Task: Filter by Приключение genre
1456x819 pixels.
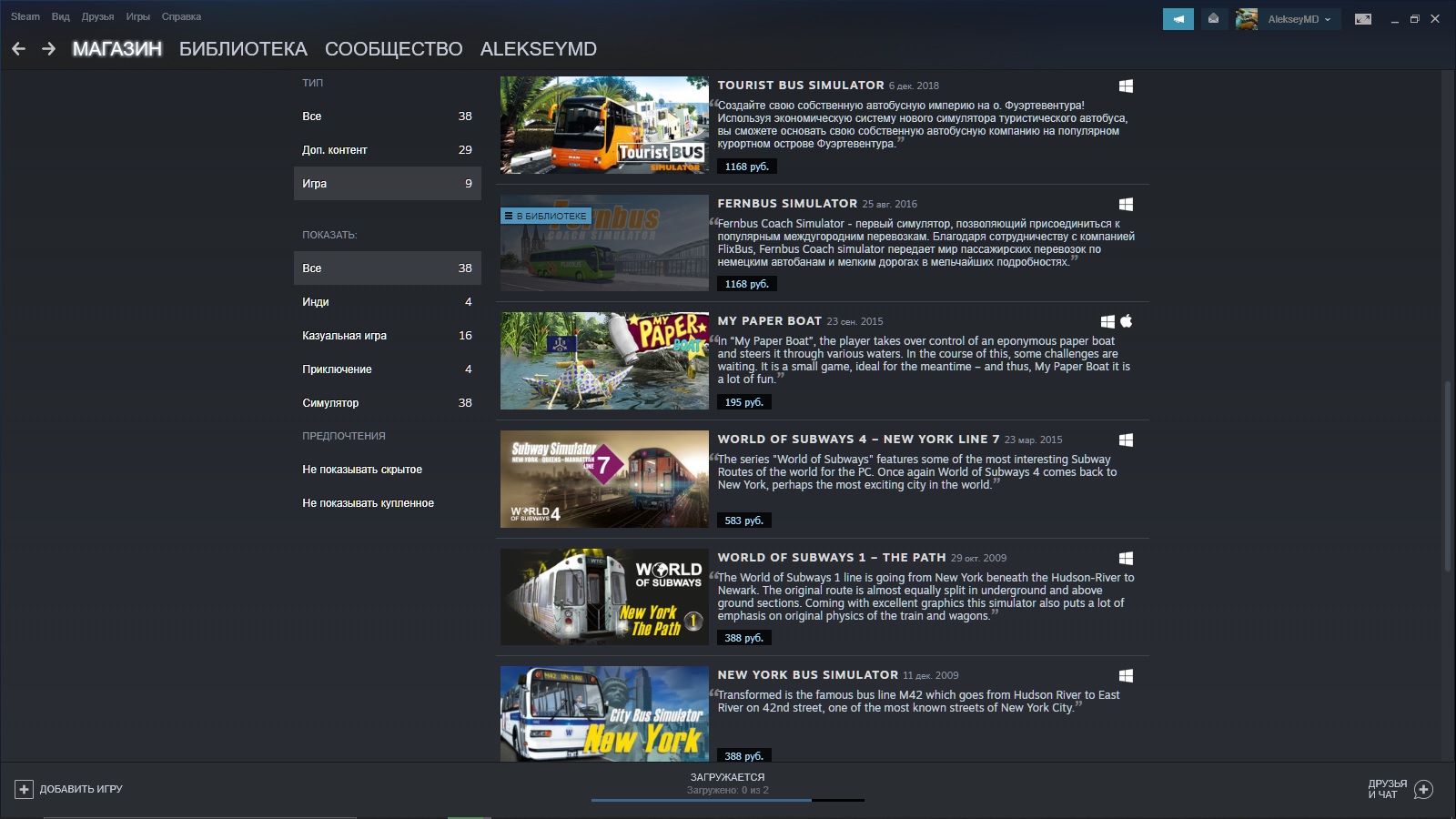Action: click(x=388, y=369)
